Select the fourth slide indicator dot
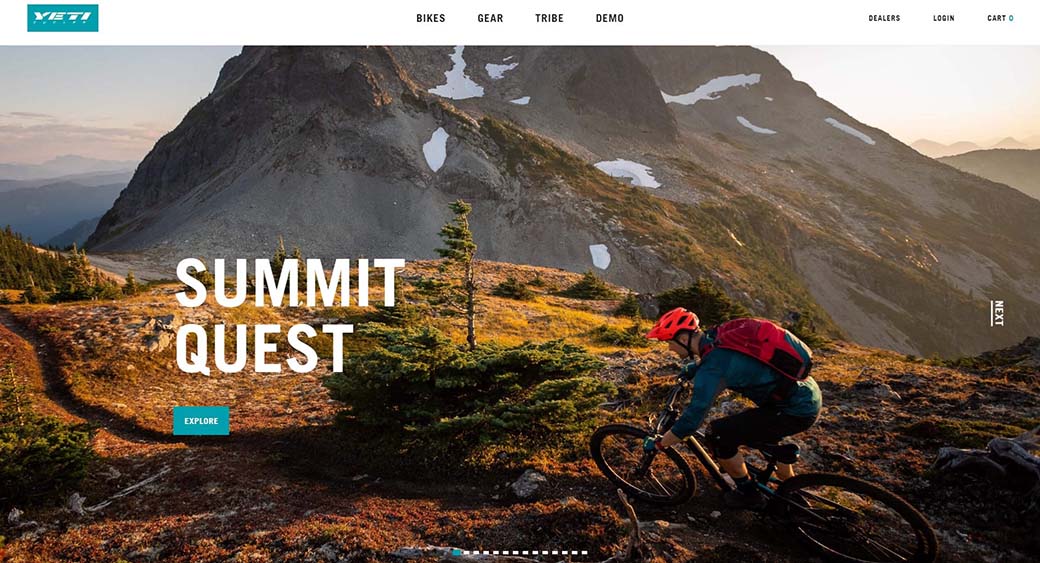 click(x=486, y=552)
